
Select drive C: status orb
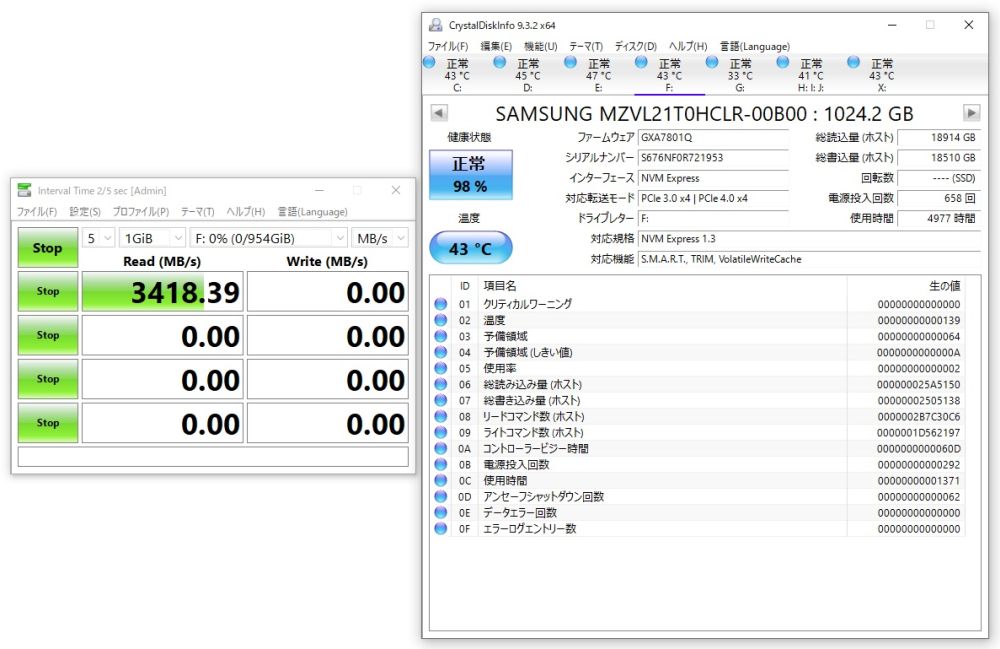pos(429,62)
